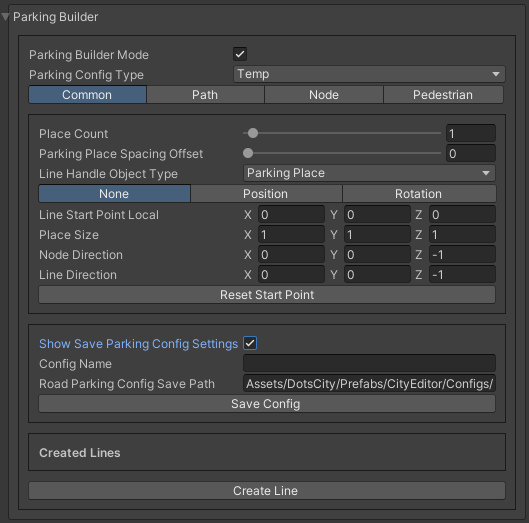Click the Line Direction Y field
The width and height of the screenshot is (529, 523).
coord(377,274)
